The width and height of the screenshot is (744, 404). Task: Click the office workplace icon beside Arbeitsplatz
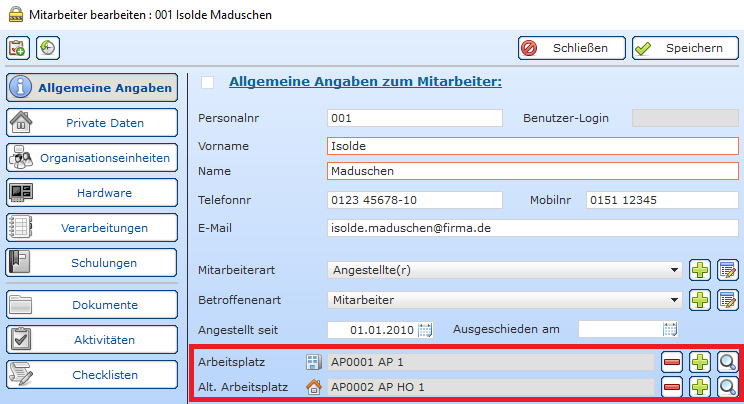314,362
